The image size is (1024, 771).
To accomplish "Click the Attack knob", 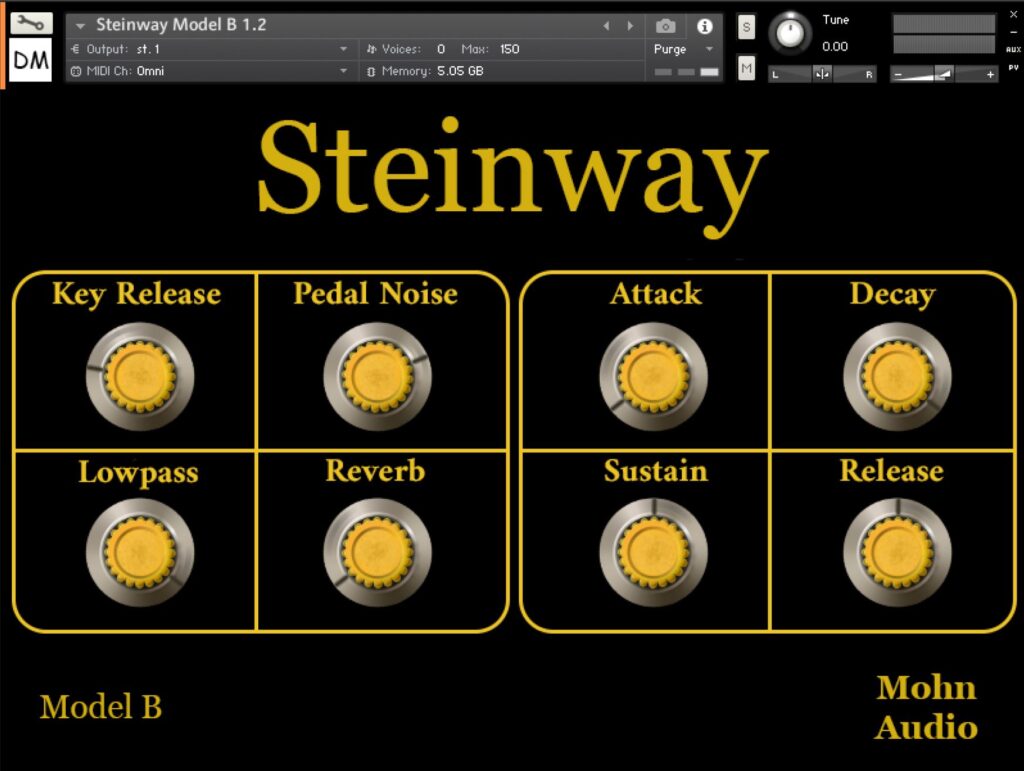I will point(654,377).
